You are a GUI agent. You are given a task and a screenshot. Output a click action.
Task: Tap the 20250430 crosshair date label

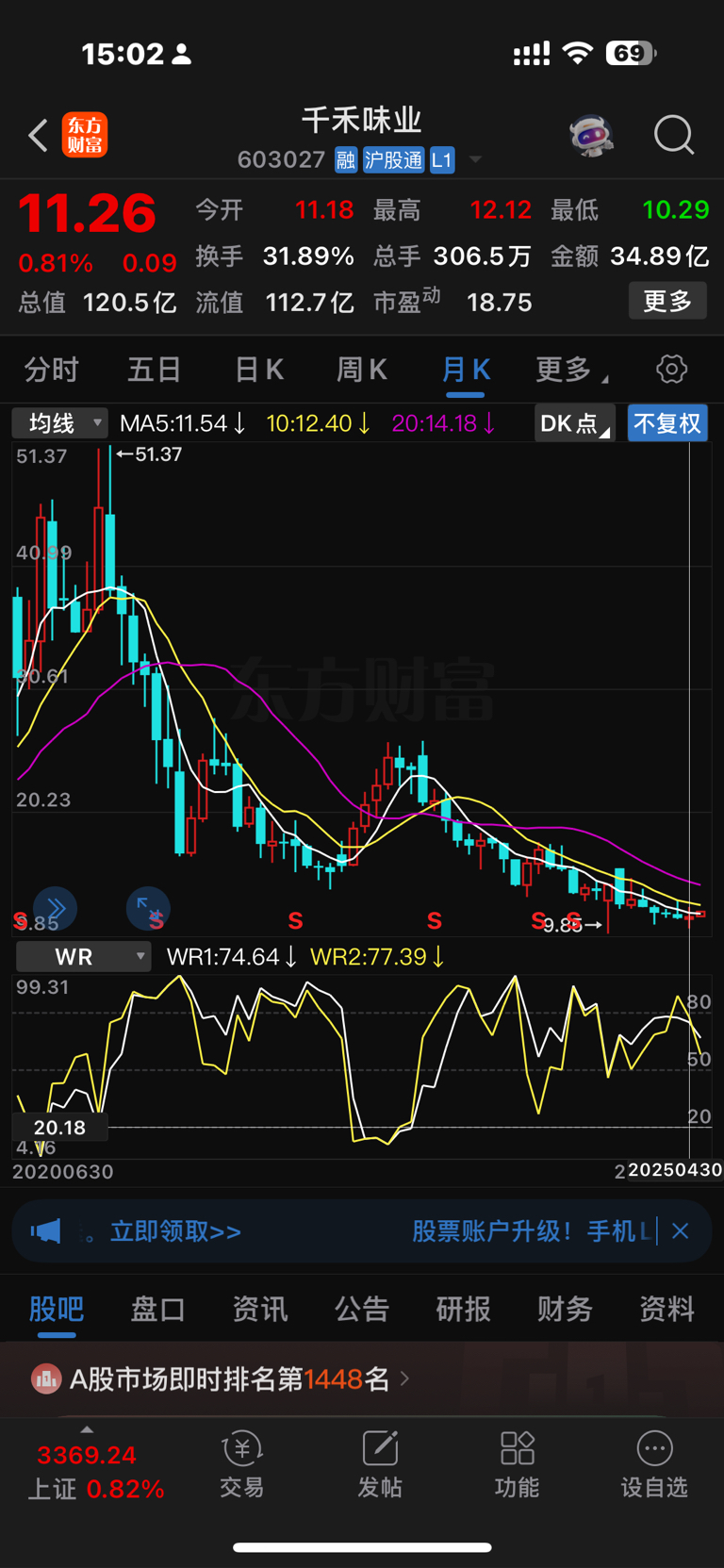(x=675, y=1170)
